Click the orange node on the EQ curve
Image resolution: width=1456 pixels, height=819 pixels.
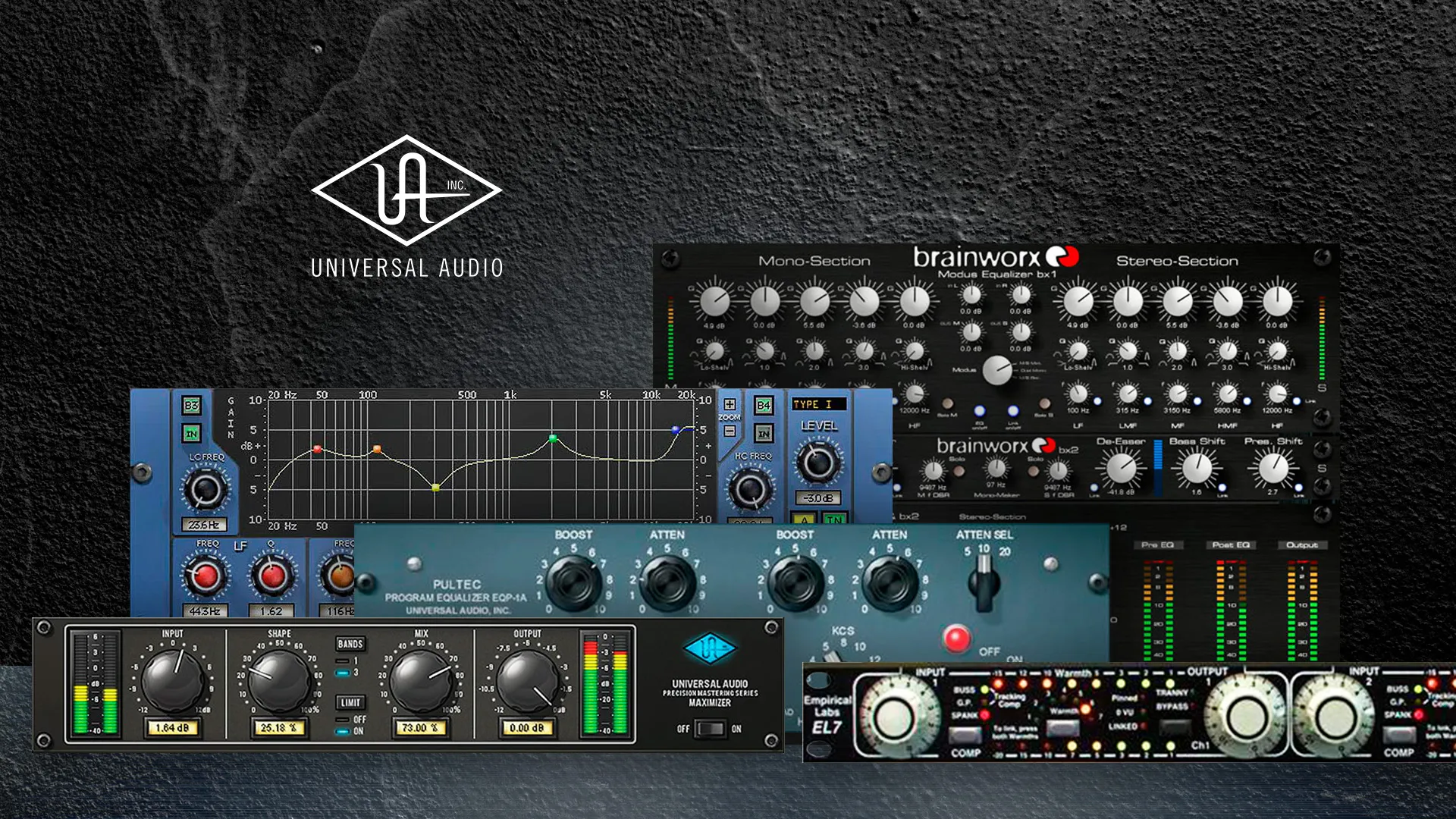pos(377,450)
